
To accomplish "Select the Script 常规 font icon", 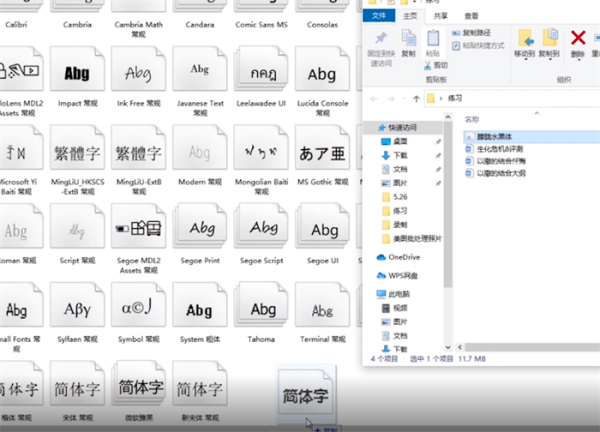I will pos(77,226).
